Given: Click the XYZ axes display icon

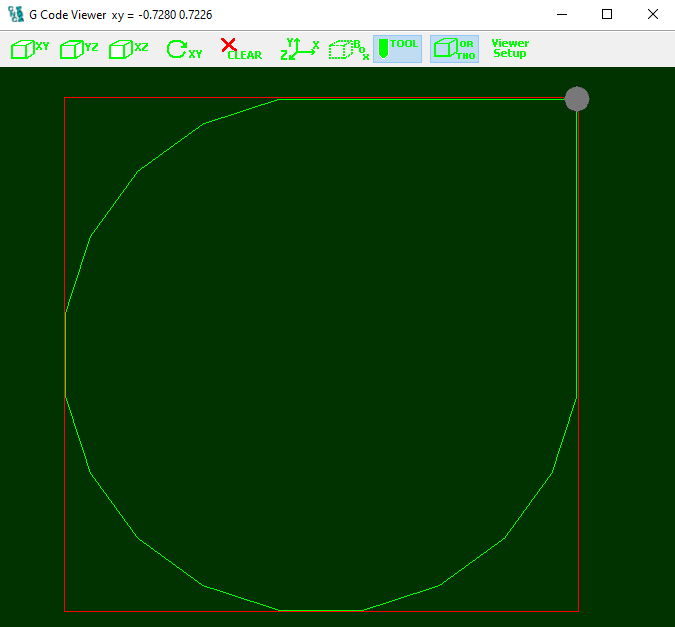Looking at the screenshot, I should (x=299, y=49).
